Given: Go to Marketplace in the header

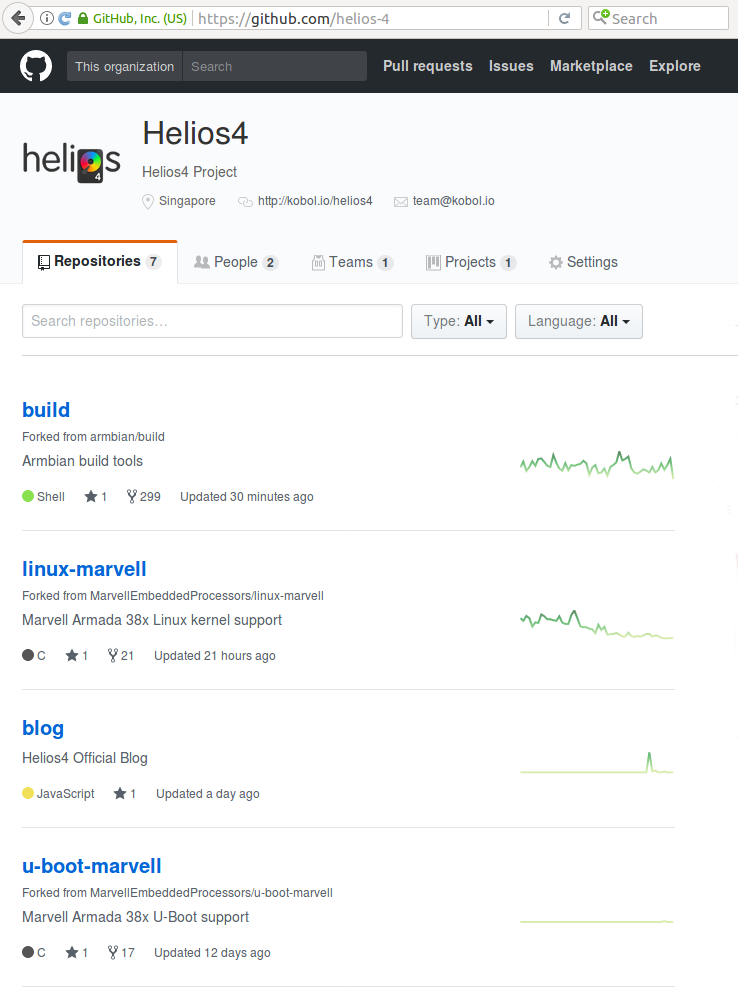Looking at the screenshot, I should click(591, 66).
